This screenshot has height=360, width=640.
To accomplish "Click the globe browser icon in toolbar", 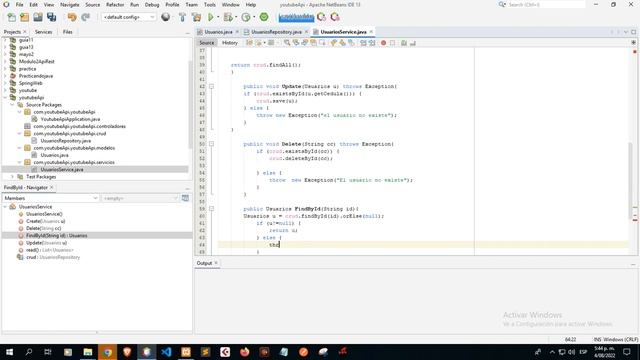I will pyautogui.click(x=166, y=17).
